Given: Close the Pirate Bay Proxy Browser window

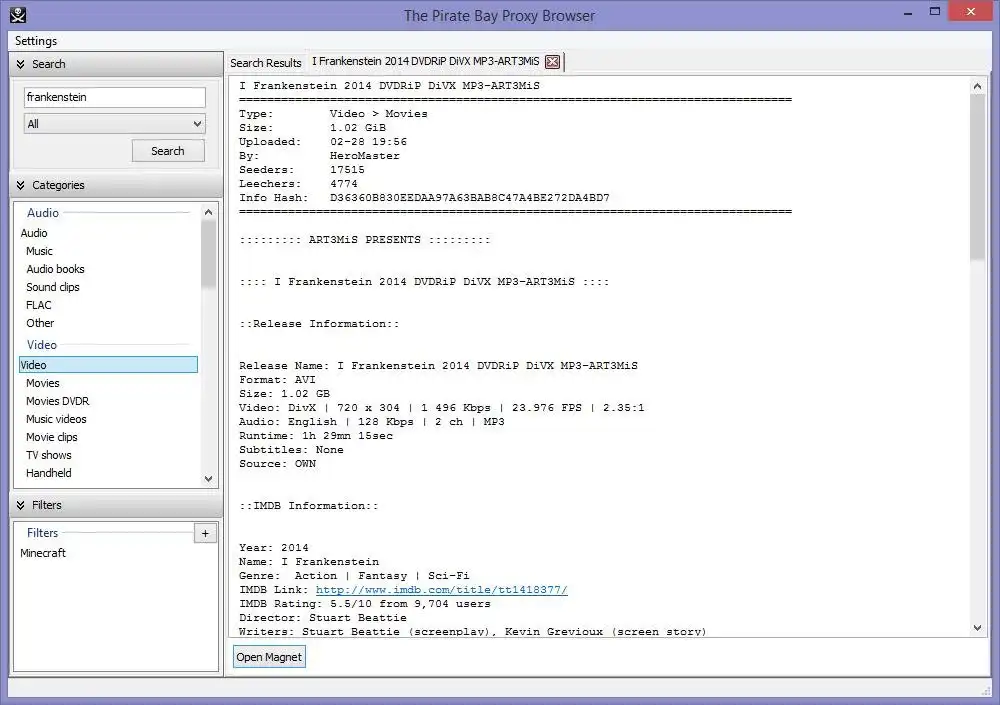Looking at the screenshot, I should tap(970, 11).
